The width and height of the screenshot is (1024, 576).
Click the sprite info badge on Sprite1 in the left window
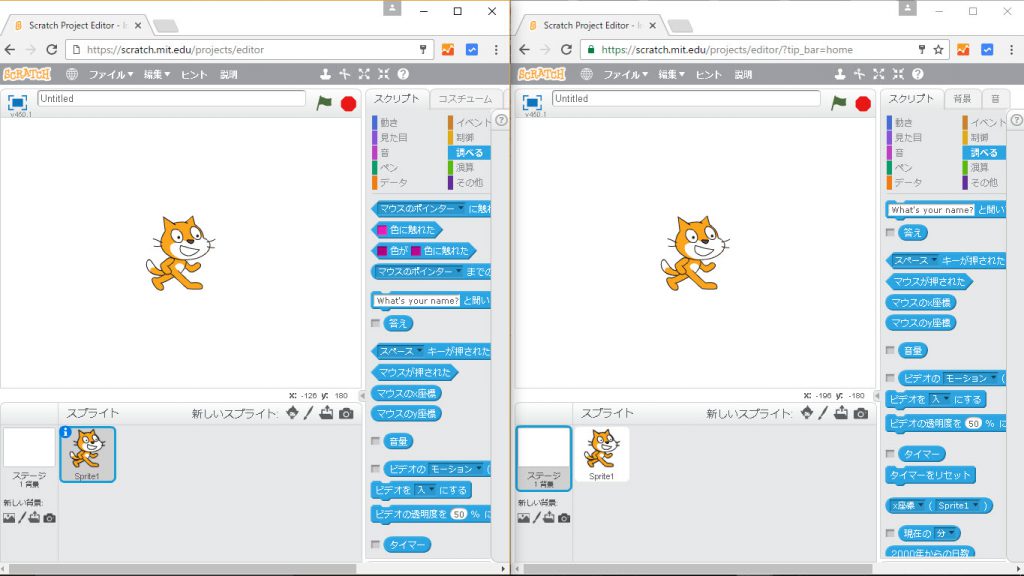[x=66, y=432]
